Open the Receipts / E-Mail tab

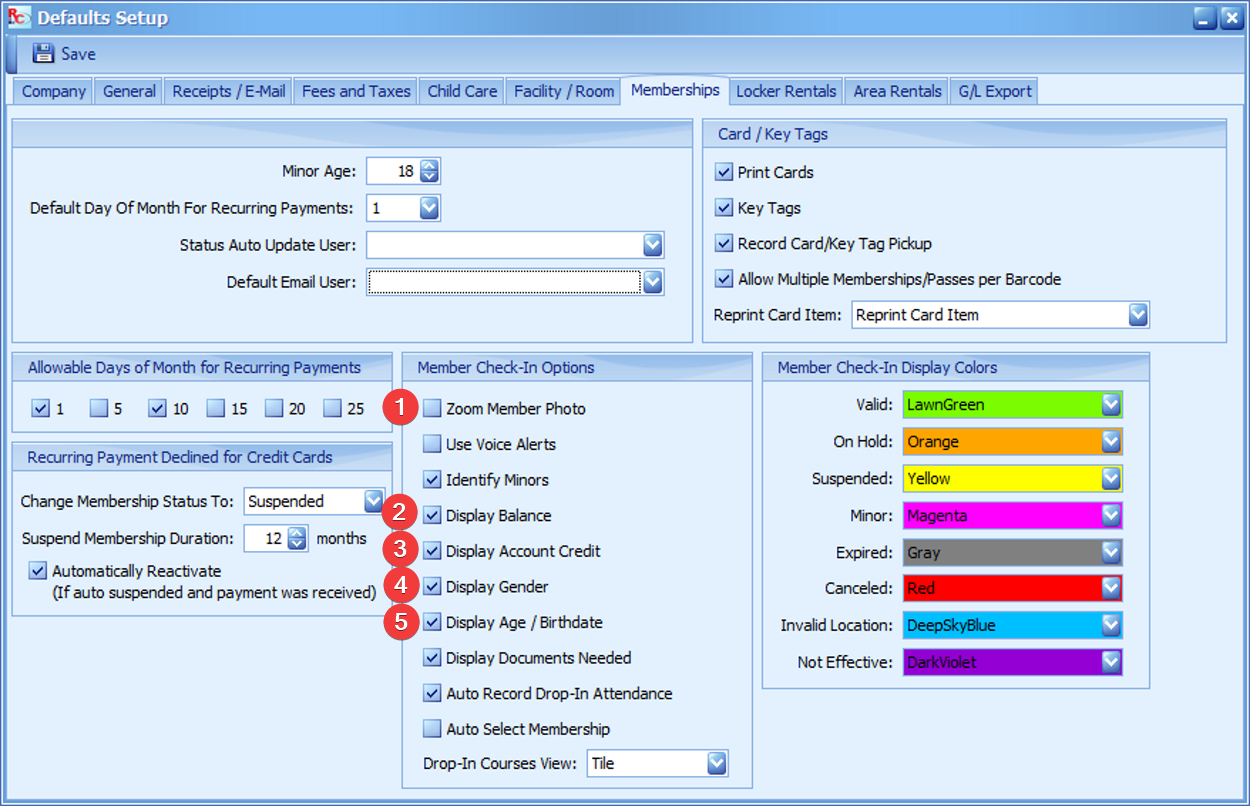229,91
